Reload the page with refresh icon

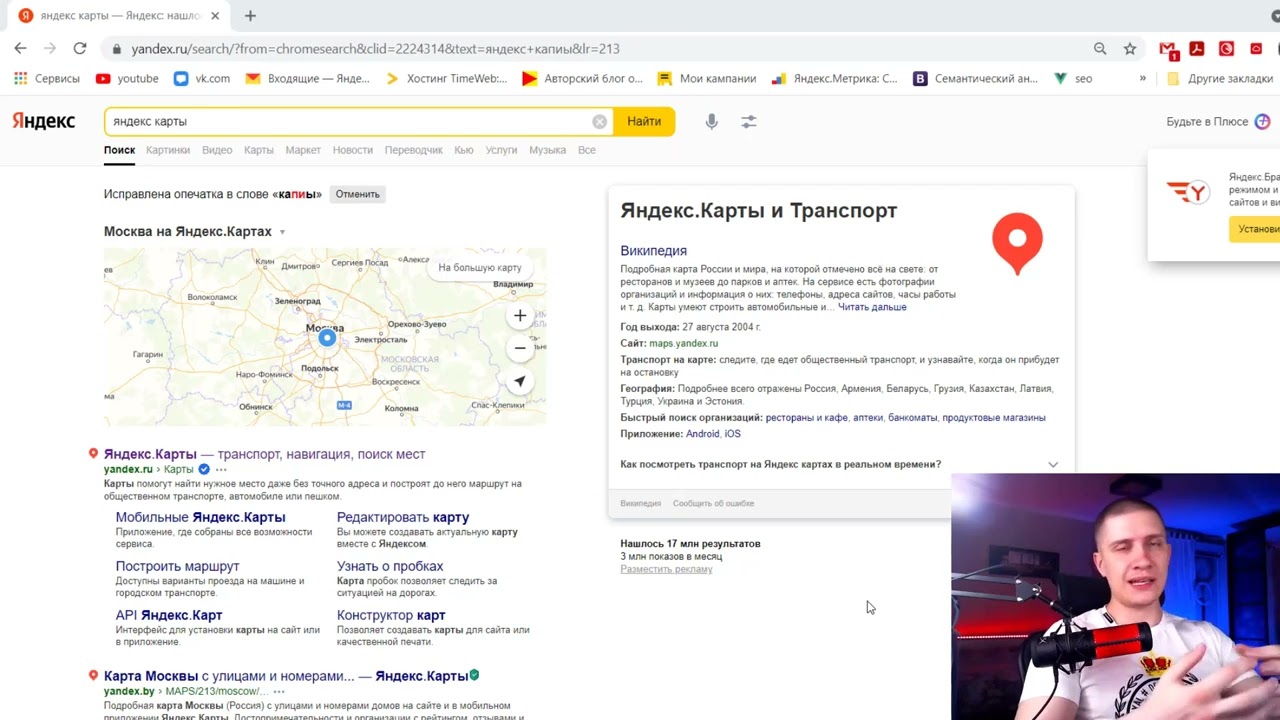(80, 48)
